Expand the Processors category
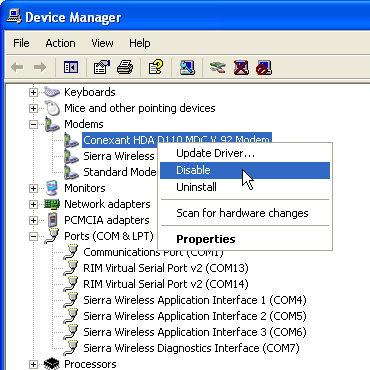This screenshot has height=370, width=370. [33, 364]
